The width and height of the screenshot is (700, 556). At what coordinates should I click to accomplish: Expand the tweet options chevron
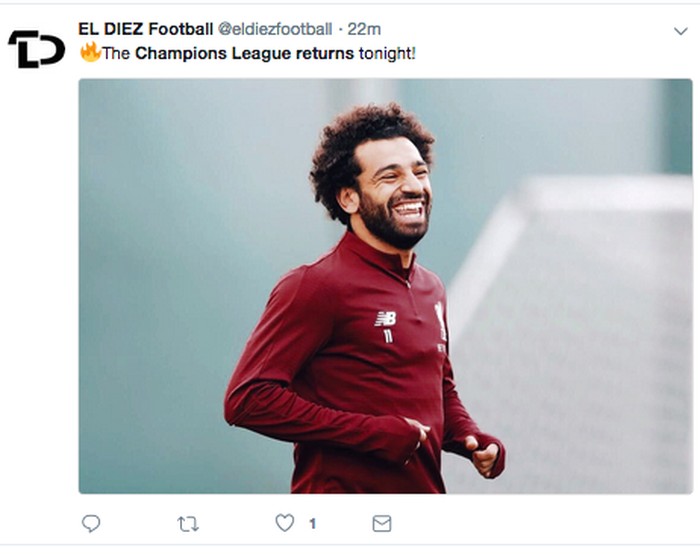pos(681,32)
